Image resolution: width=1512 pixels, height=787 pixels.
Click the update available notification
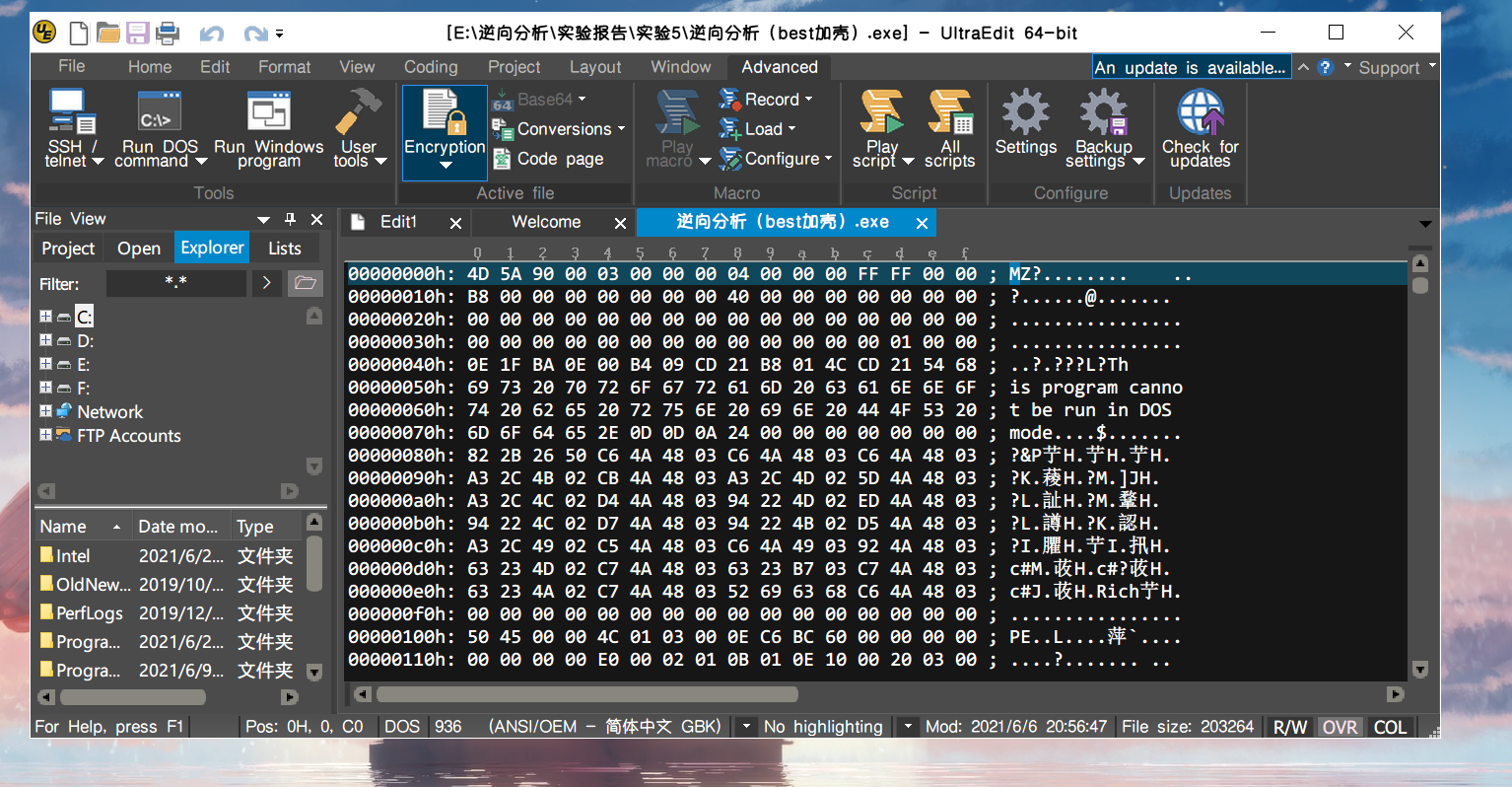[1190, 66]
